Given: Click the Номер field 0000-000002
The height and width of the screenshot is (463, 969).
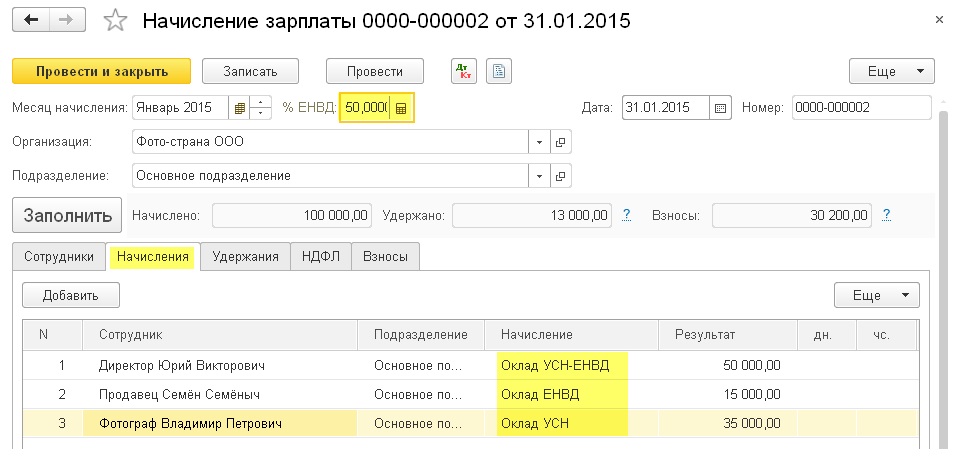Looking at the screenshot, I should click(861, 108).
